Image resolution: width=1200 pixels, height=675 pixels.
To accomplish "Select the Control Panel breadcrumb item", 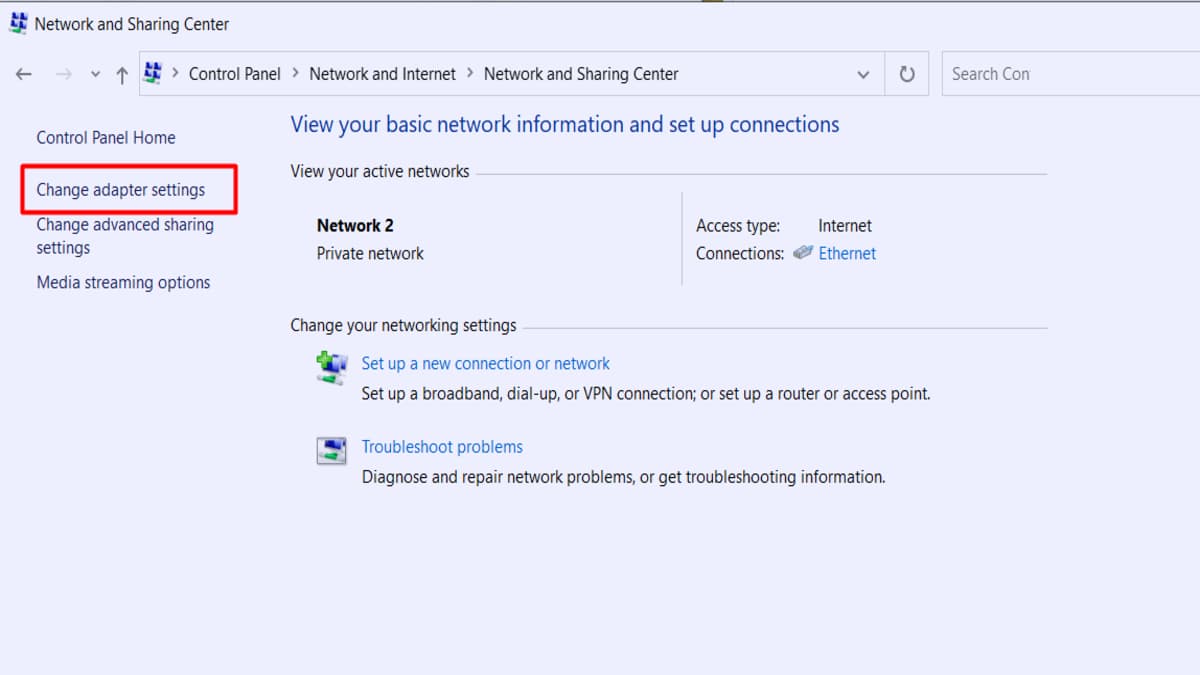I will coord(235,74).
